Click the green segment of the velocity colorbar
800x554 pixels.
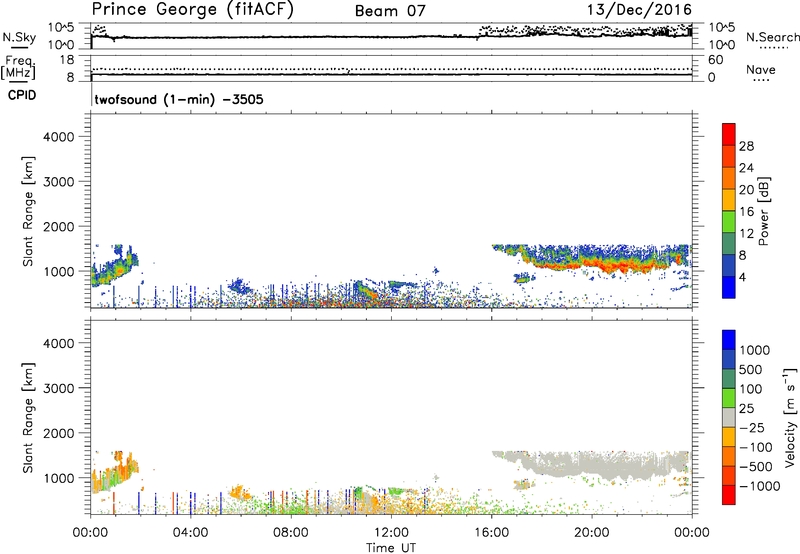click(729, 398)
